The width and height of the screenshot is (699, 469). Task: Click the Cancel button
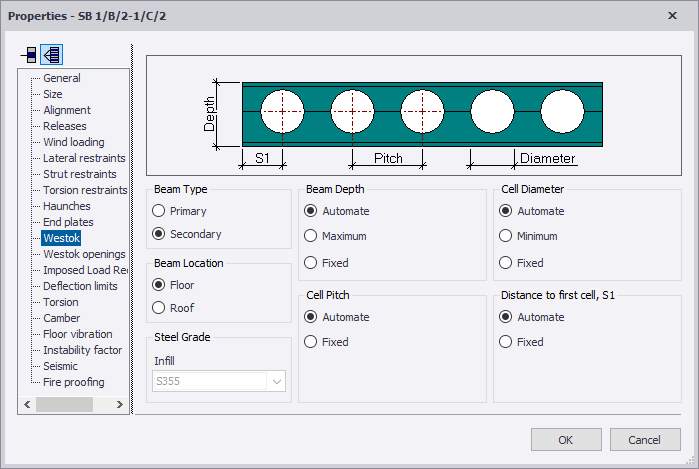click(x=644, y=440)
